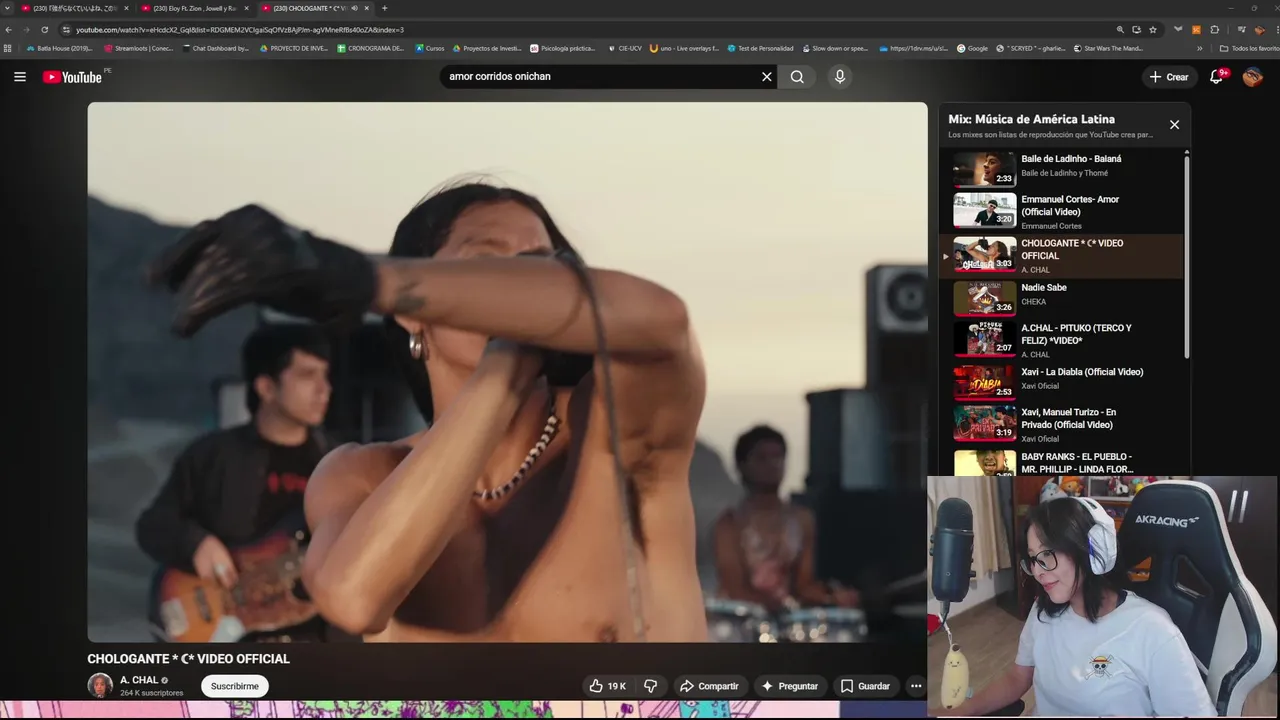Screen dimensions: 1280x720
Task: Reload the page in the browser
Action: click(x=45, y=30)
